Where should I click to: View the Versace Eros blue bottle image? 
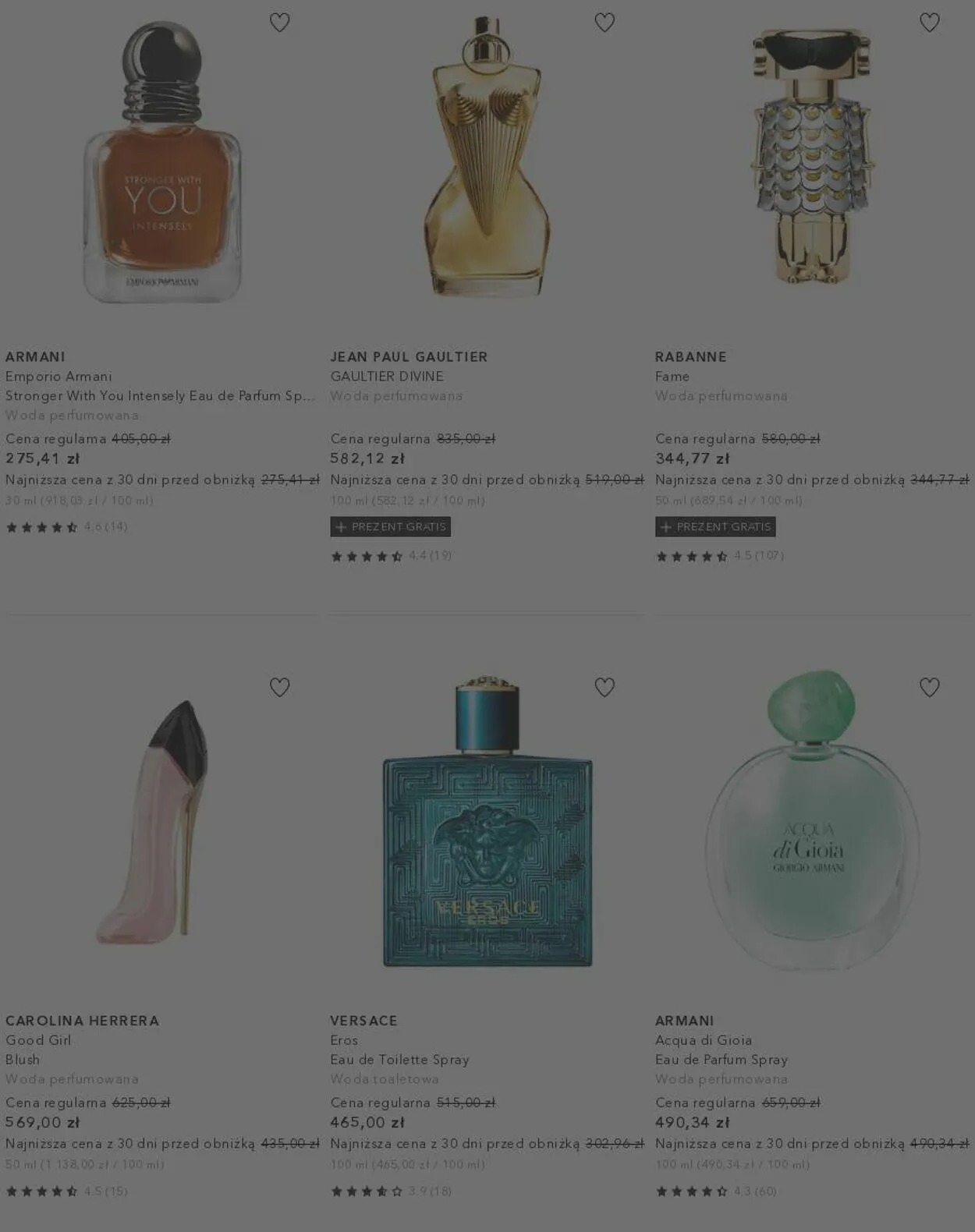(487, 821)
